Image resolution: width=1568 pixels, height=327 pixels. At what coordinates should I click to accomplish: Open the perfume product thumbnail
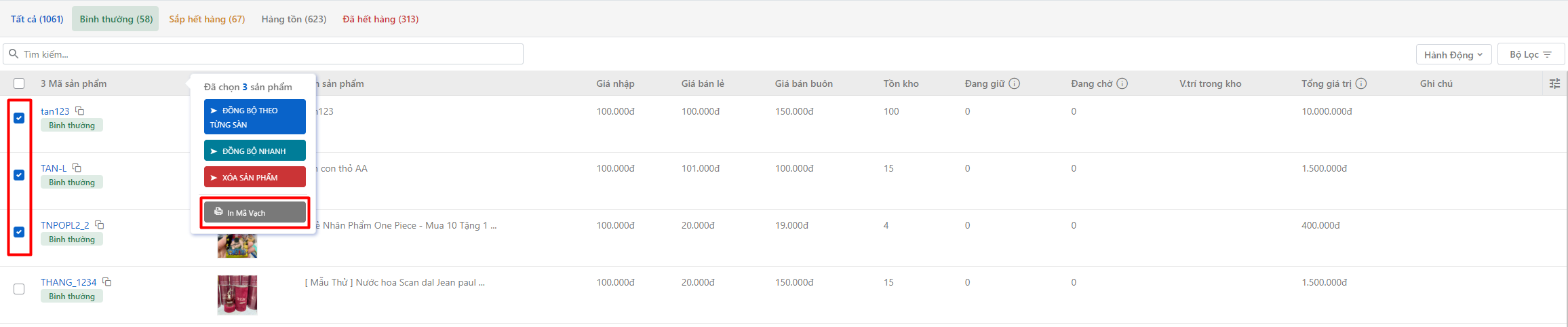click(237, 295)
